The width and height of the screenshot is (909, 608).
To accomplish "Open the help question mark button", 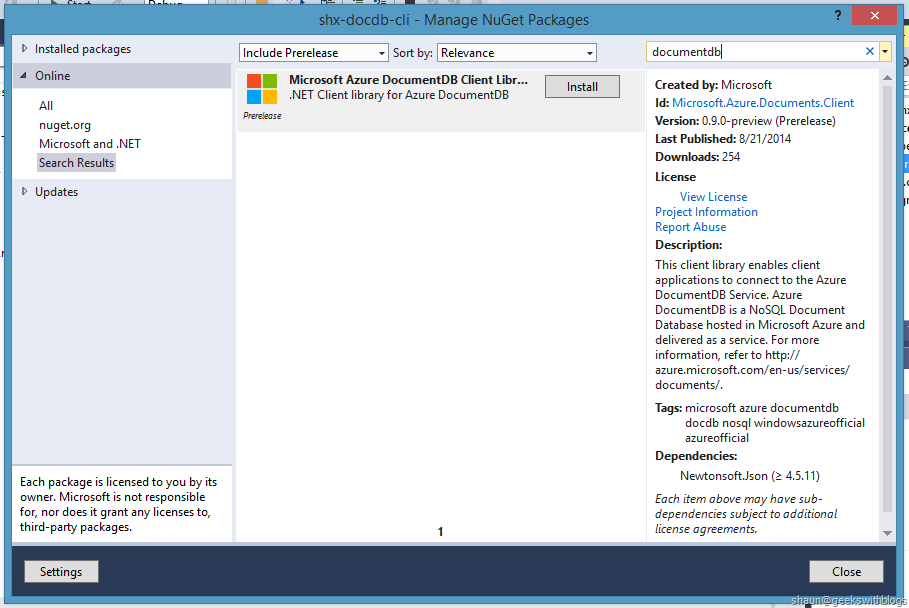I will (838, 16).
